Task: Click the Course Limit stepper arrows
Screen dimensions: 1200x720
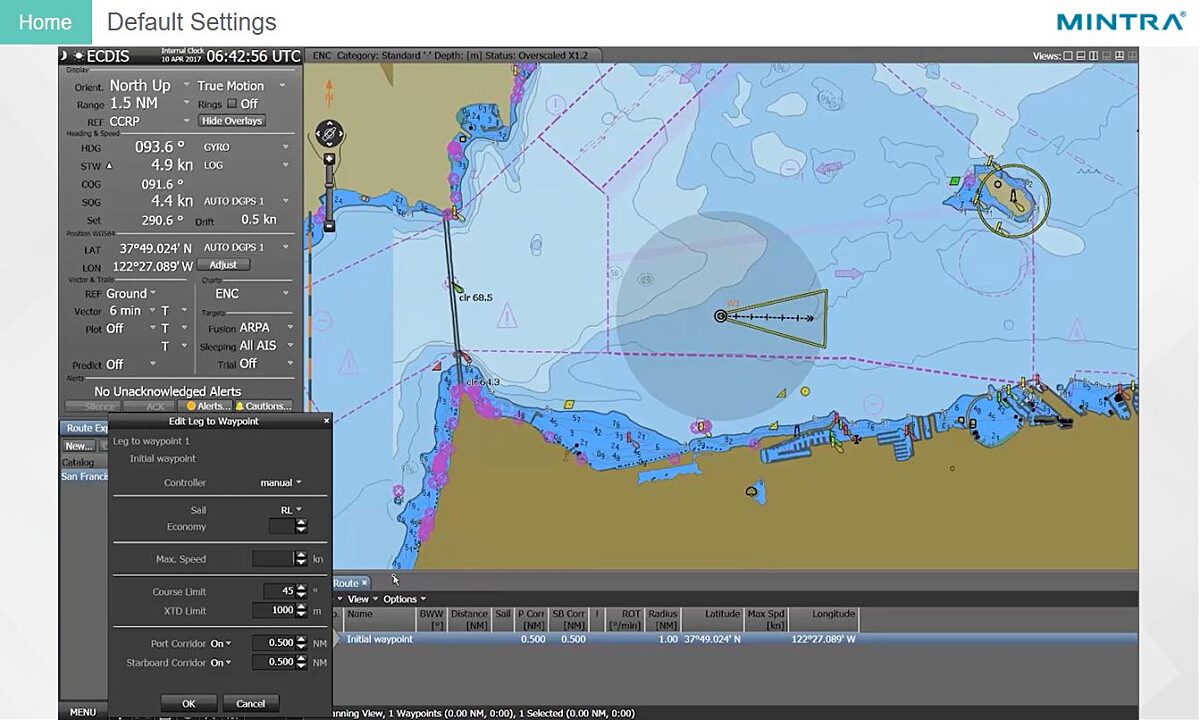Action: [301, 591]
